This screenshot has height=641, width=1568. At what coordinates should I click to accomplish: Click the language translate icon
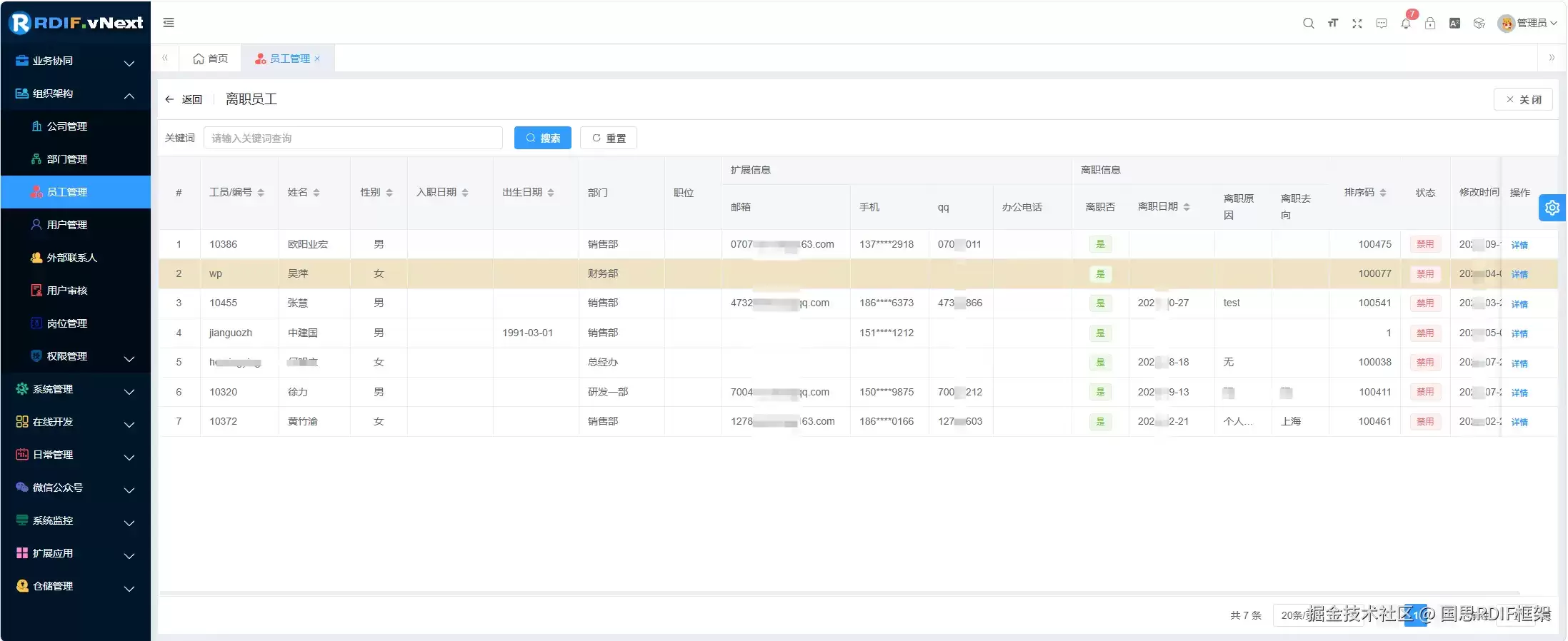pyautogui.click(x=1454, y=23)
